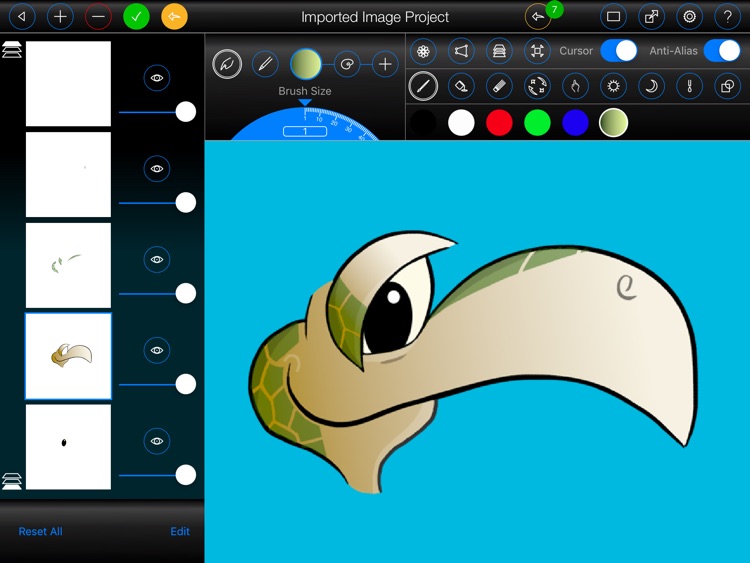The width and height of the screenshot is (750, 563).
Task: Pick the green color swatch
Action: [537, 122]
